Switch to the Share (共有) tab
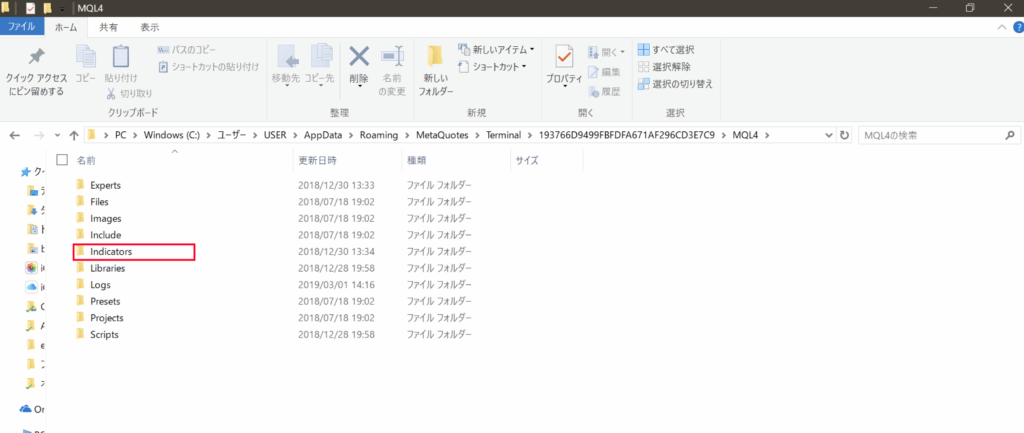This screenshot has height=433, width=1024. [x=107, y=28]
